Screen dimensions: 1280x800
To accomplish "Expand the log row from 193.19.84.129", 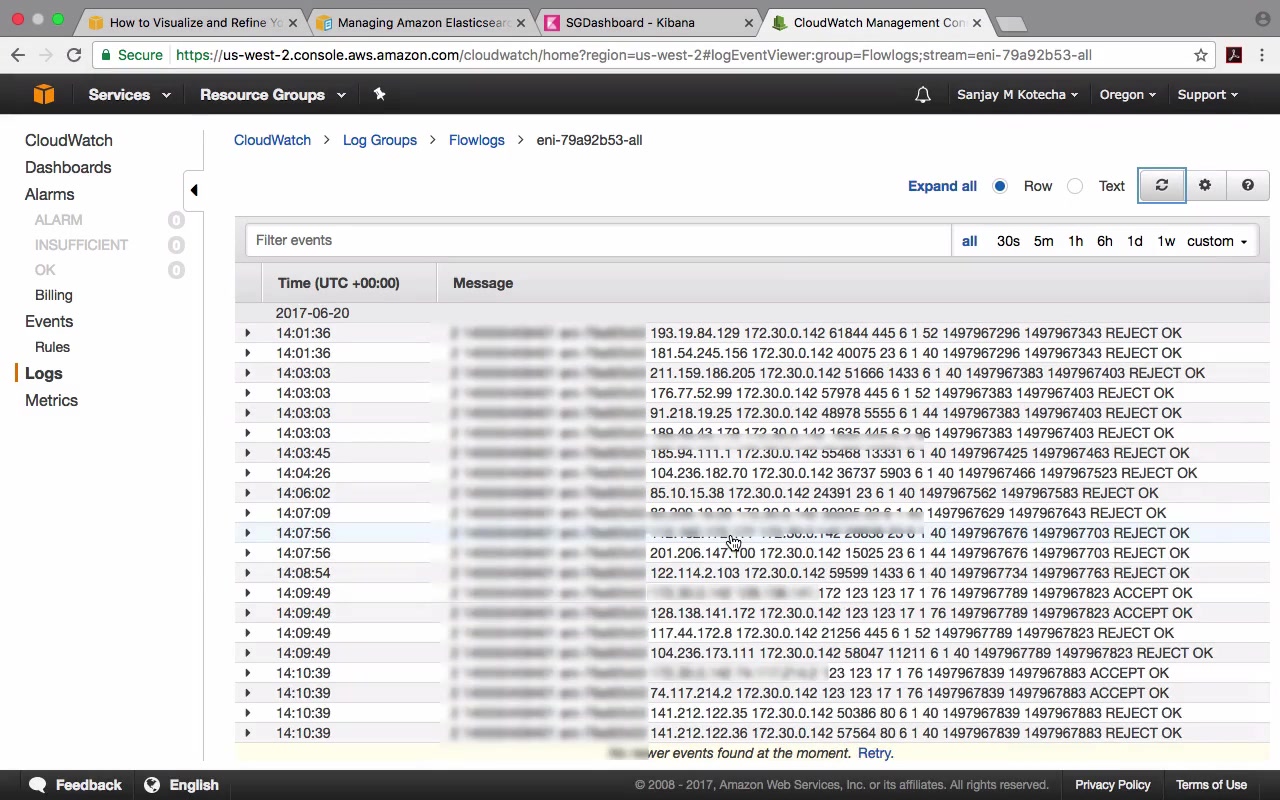I will pyautogui.click(x=248, y=333).
